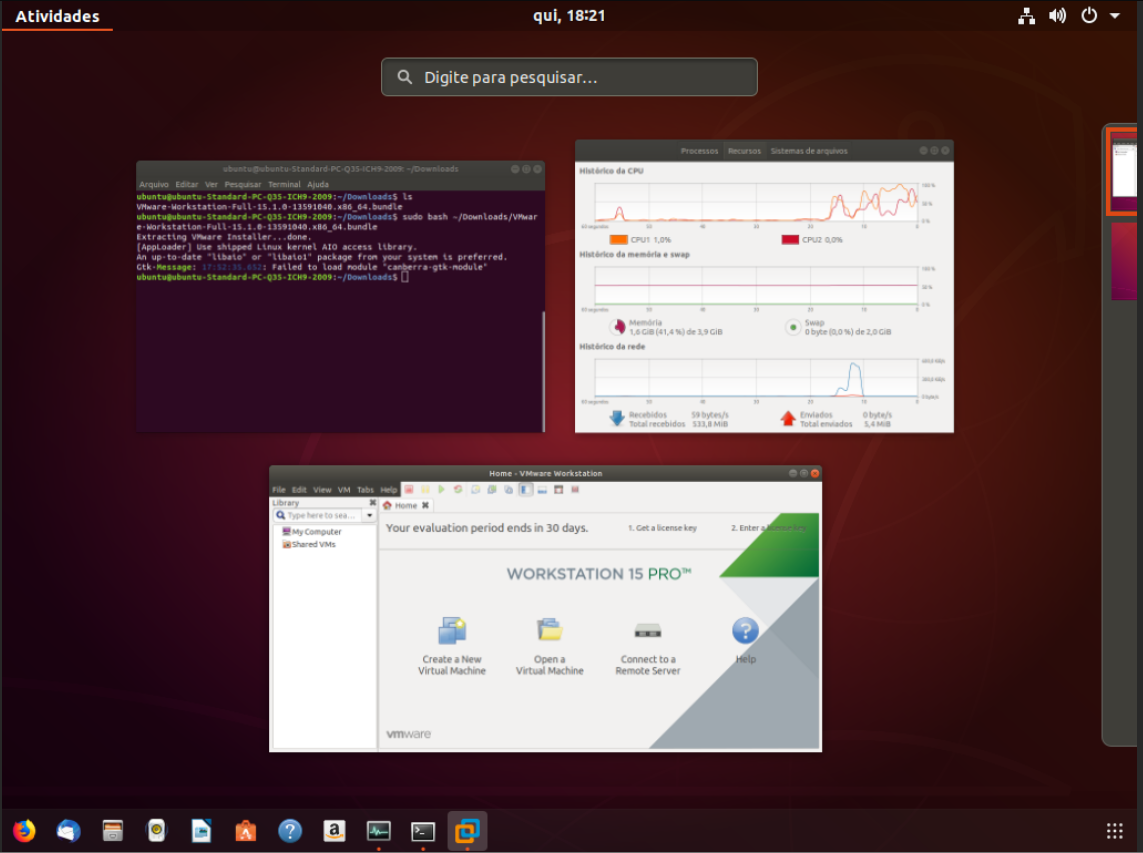
Task: Open the Files manager from the dock
Action: 113,830
